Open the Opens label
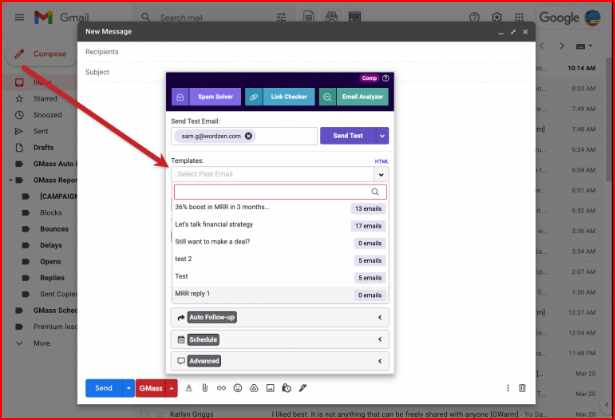The height and width of the screenshot is (420, 615). [x=50, y=262]
